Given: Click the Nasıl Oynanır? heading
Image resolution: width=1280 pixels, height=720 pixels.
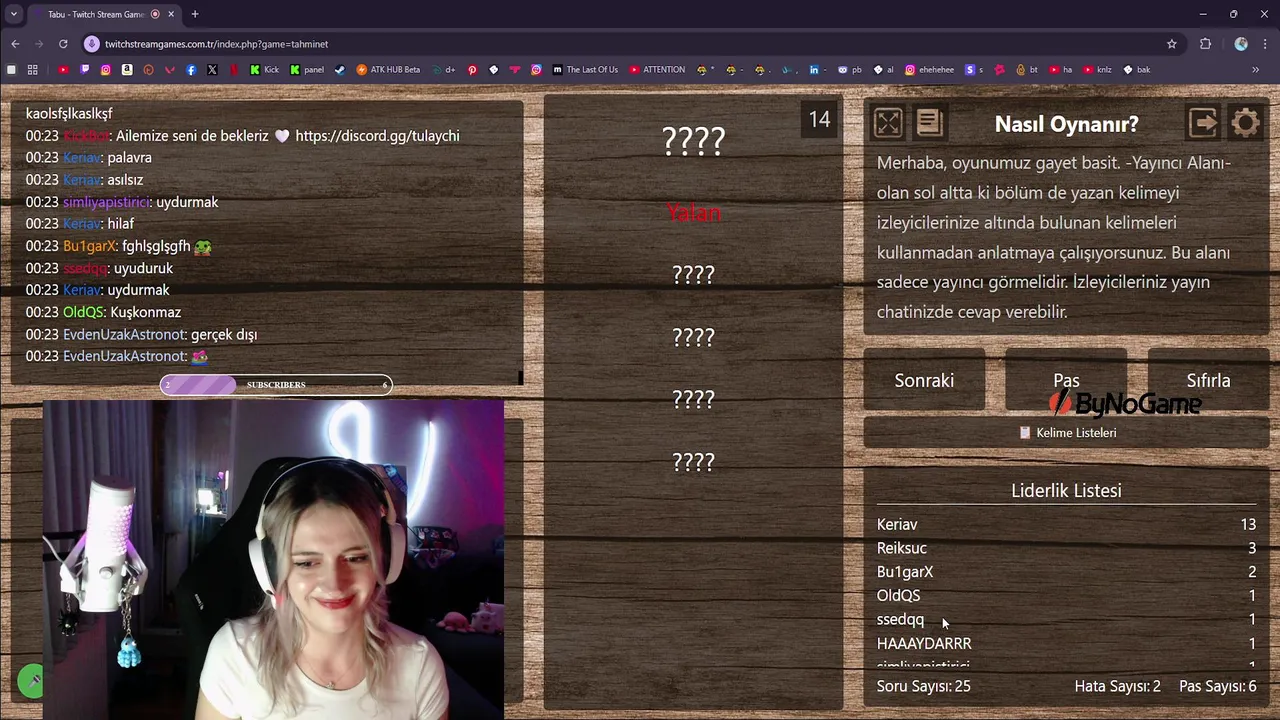Looking at the screenshot, I should (x=1066, y=124).
